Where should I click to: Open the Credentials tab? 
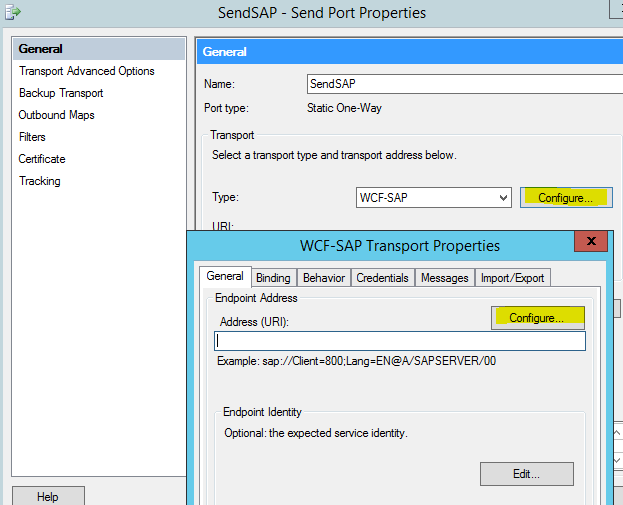(x=382, y=278)
